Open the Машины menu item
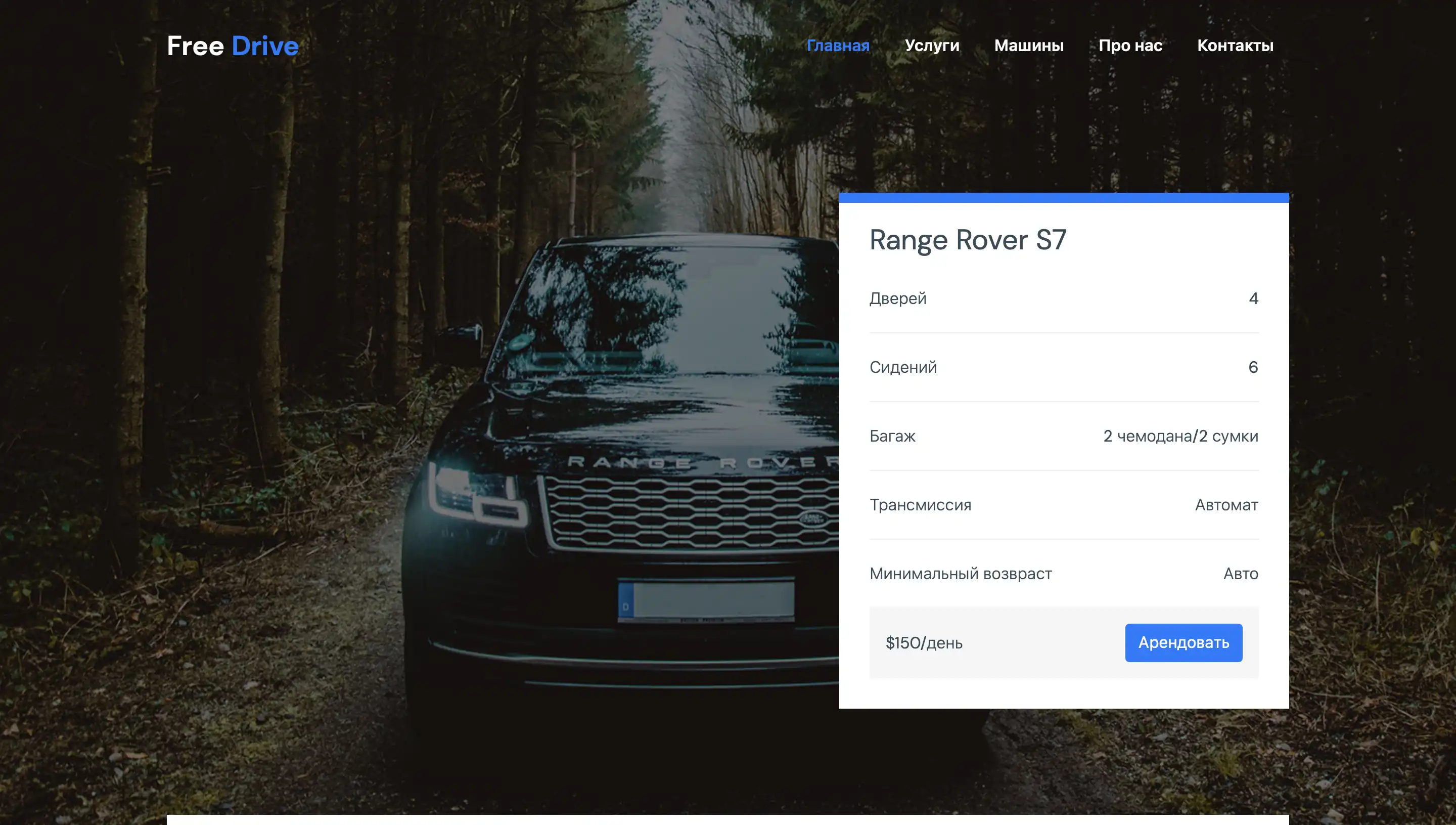Screen dimensions: 1456x825 (1028, 46)
